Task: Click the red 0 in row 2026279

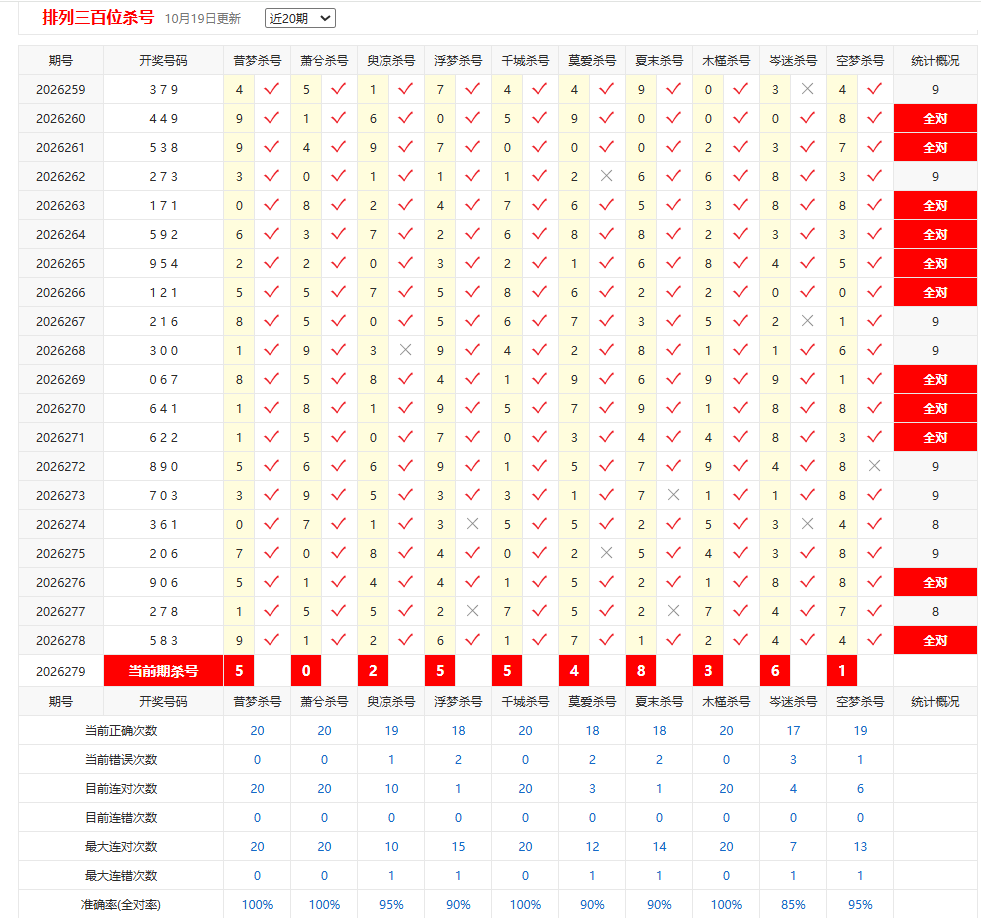Action: point(306,671)
